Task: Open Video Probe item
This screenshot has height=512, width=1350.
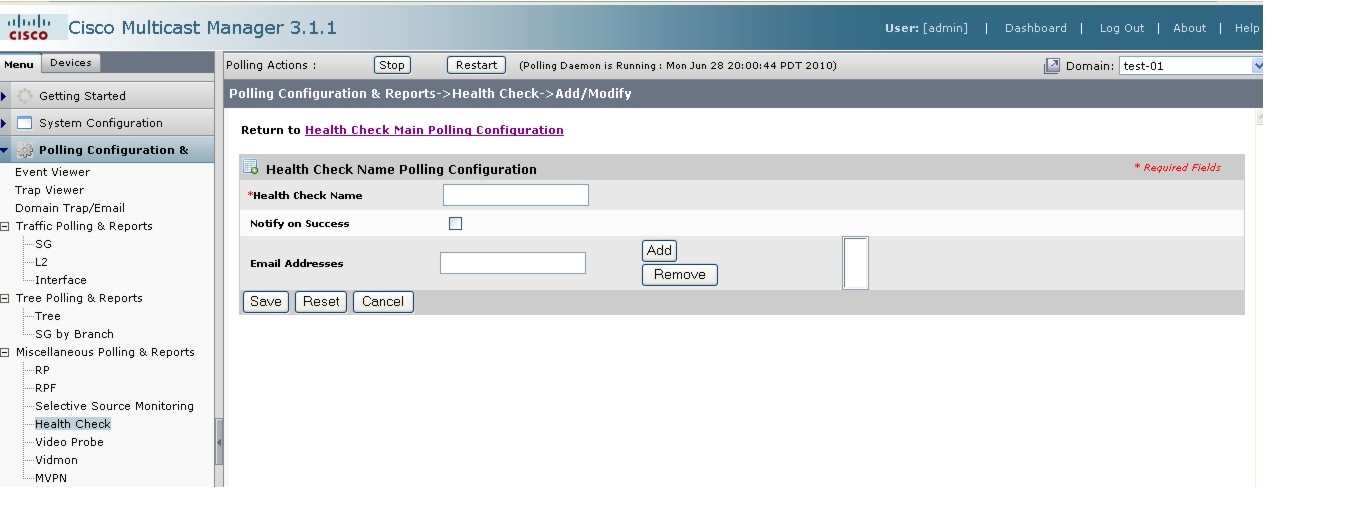Action: [69, 442]
